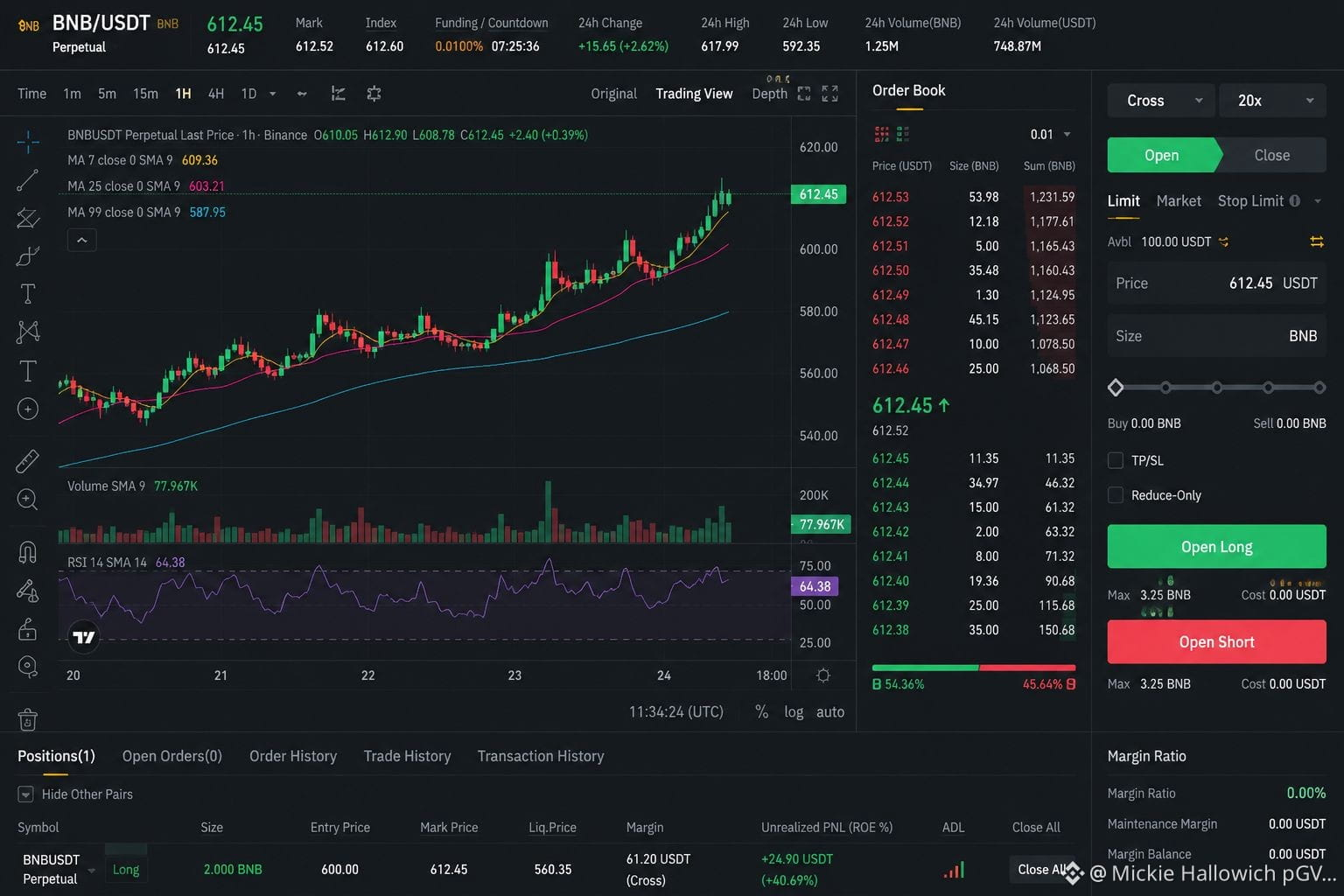Set size slider to the final 100% node

1319,388
